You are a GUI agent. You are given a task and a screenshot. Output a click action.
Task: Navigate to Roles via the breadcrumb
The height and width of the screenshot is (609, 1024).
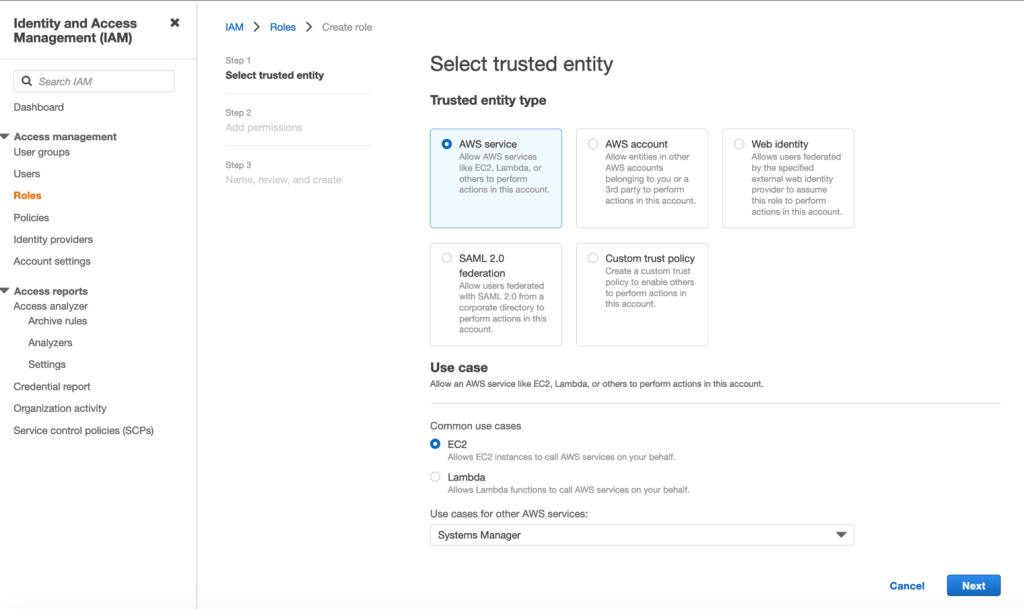pos(283,27)
